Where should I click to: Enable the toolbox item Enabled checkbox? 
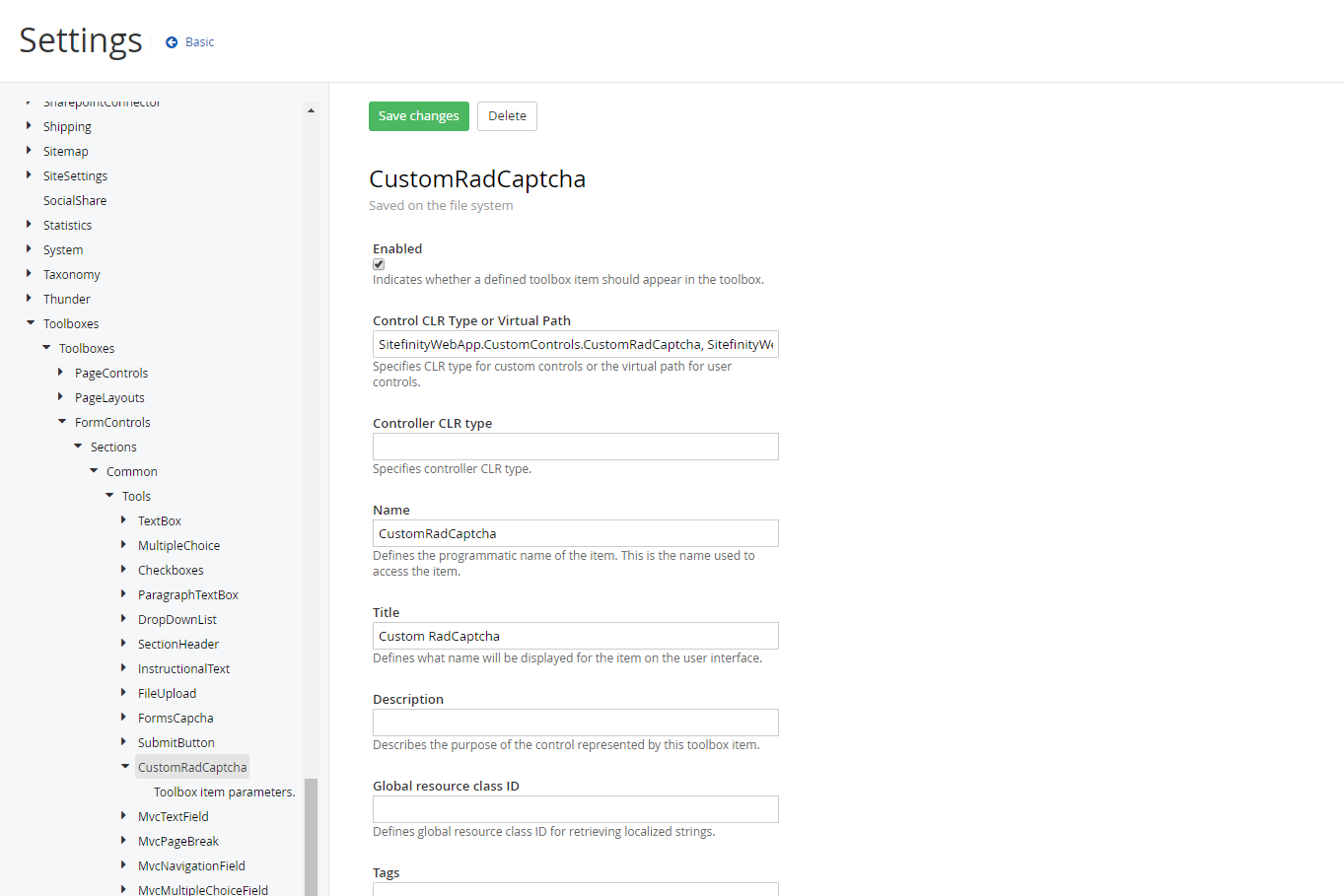coord(378,264)
